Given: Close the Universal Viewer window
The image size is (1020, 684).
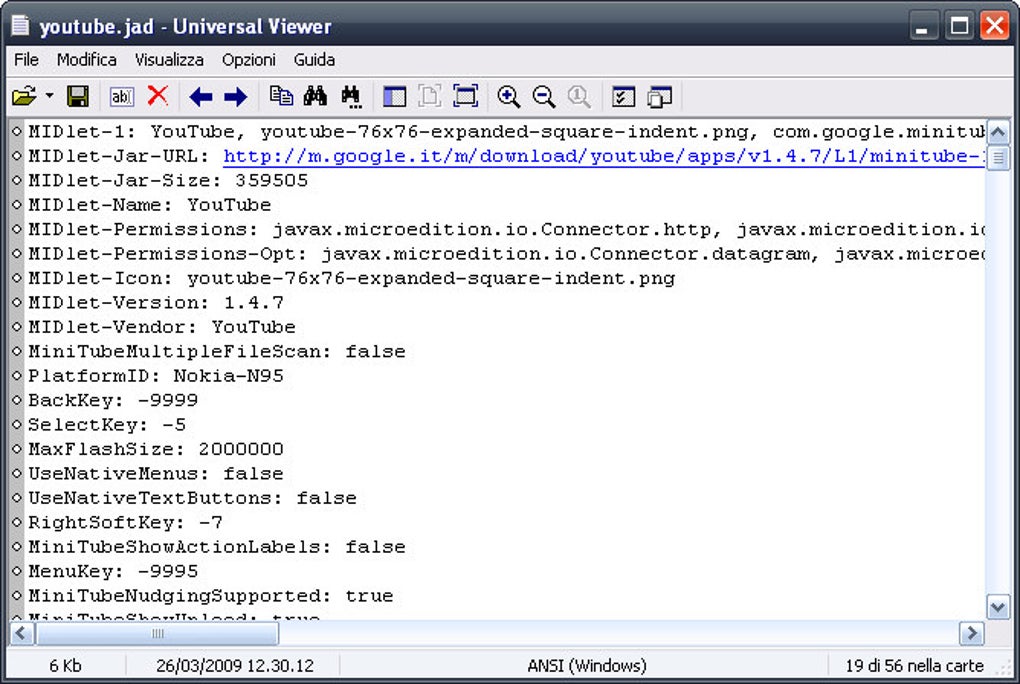Looking at the screenshot, I should tap(995, 26).
